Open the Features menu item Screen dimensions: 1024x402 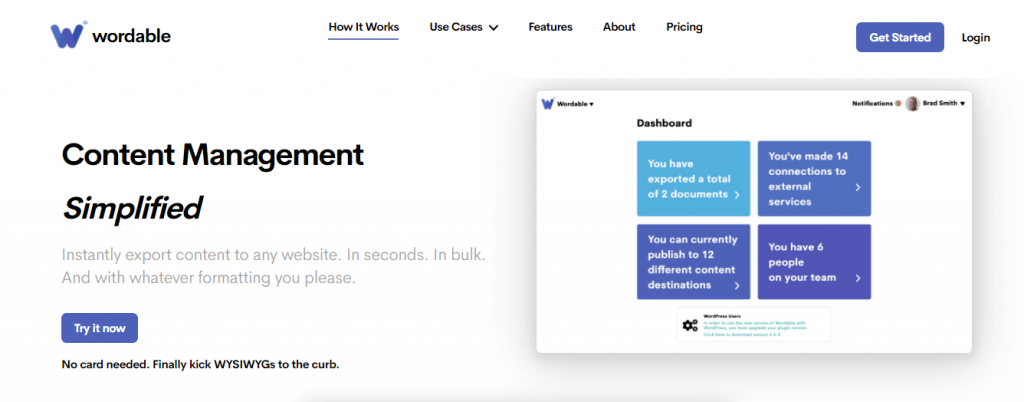click(550, 27)
